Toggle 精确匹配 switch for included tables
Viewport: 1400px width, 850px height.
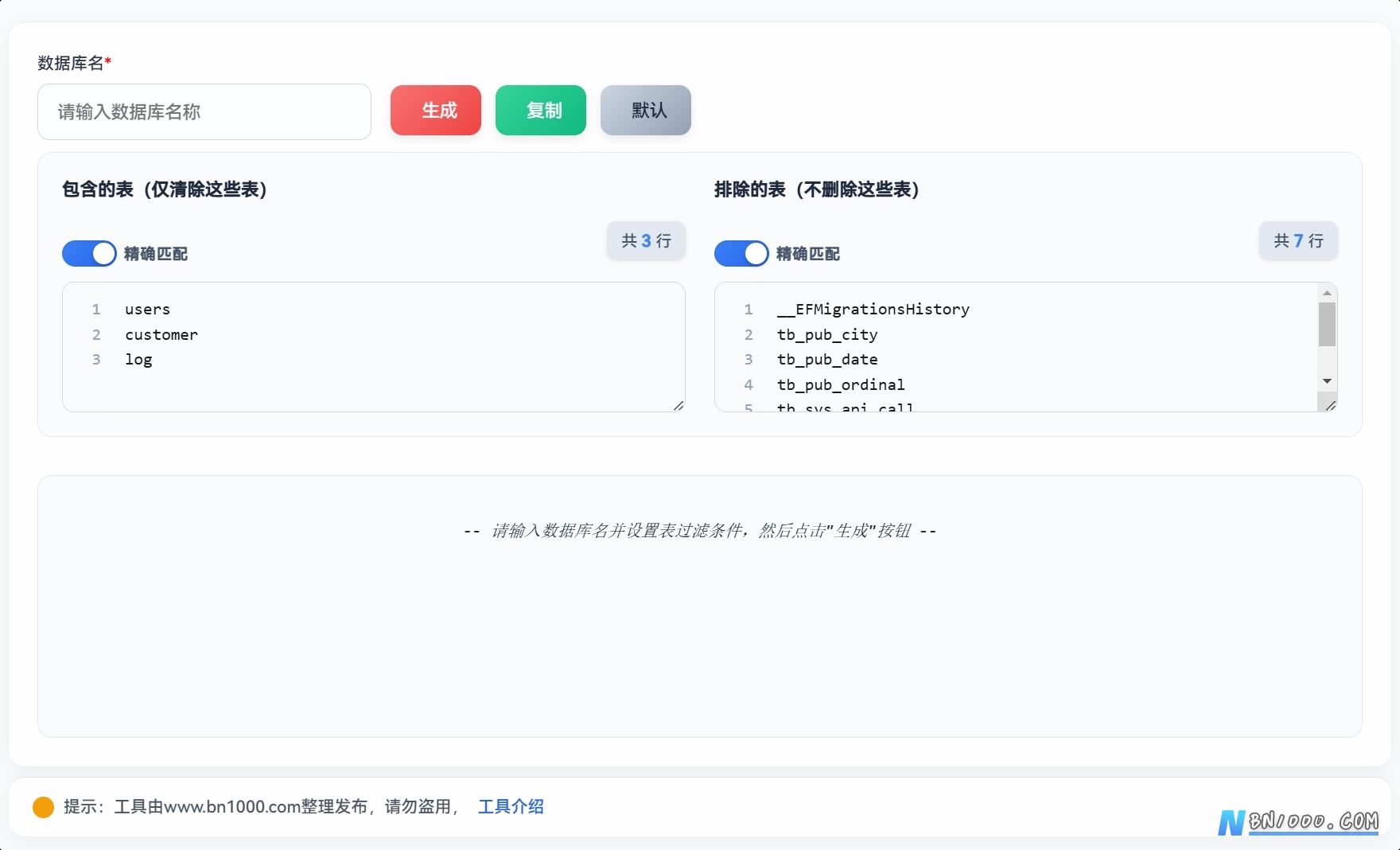pyautogui.click(x=89, y=254)
